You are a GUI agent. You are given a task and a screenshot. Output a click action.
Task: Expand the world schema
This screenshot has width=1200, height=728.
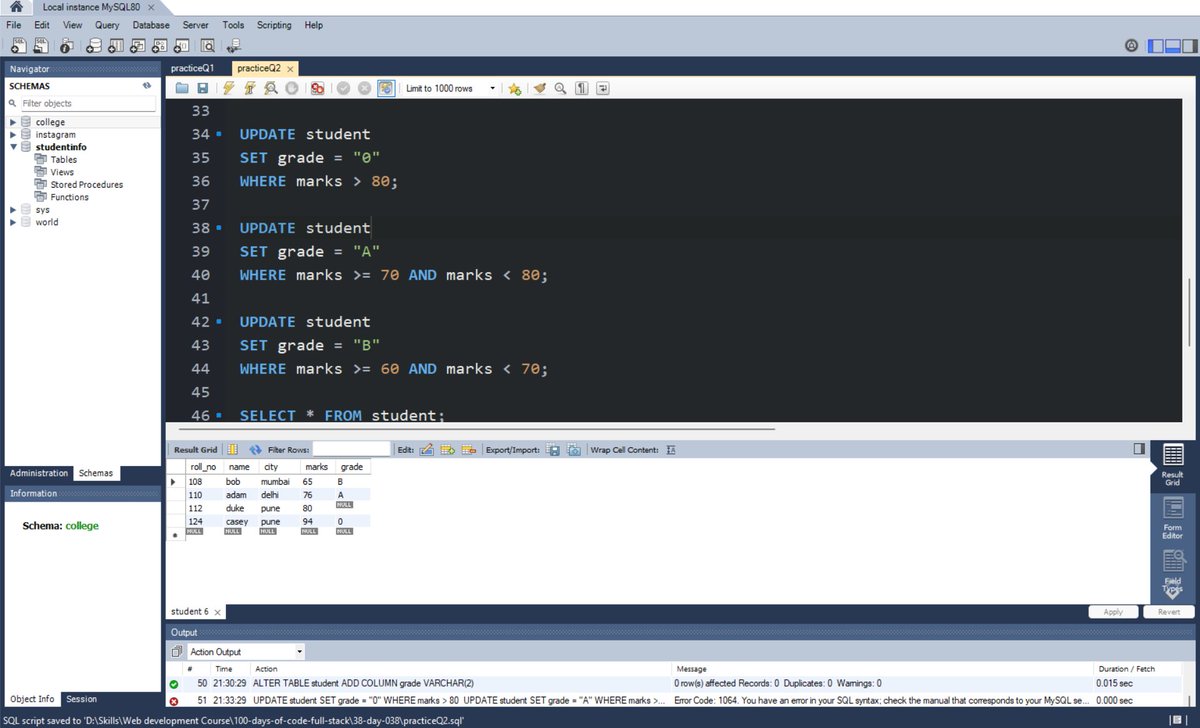click(x=13, y=222)
